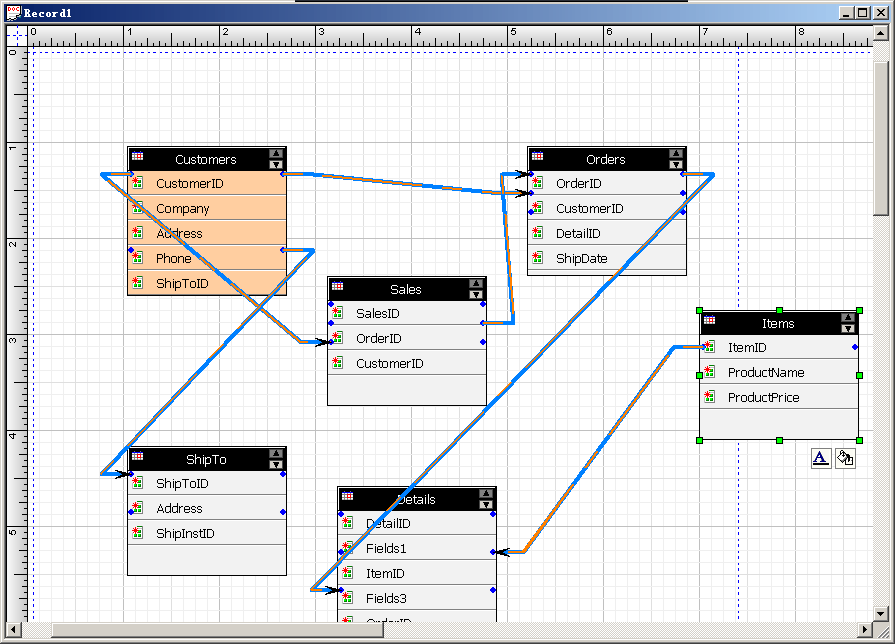Click the ProductName row in Items

coord(765,373)
